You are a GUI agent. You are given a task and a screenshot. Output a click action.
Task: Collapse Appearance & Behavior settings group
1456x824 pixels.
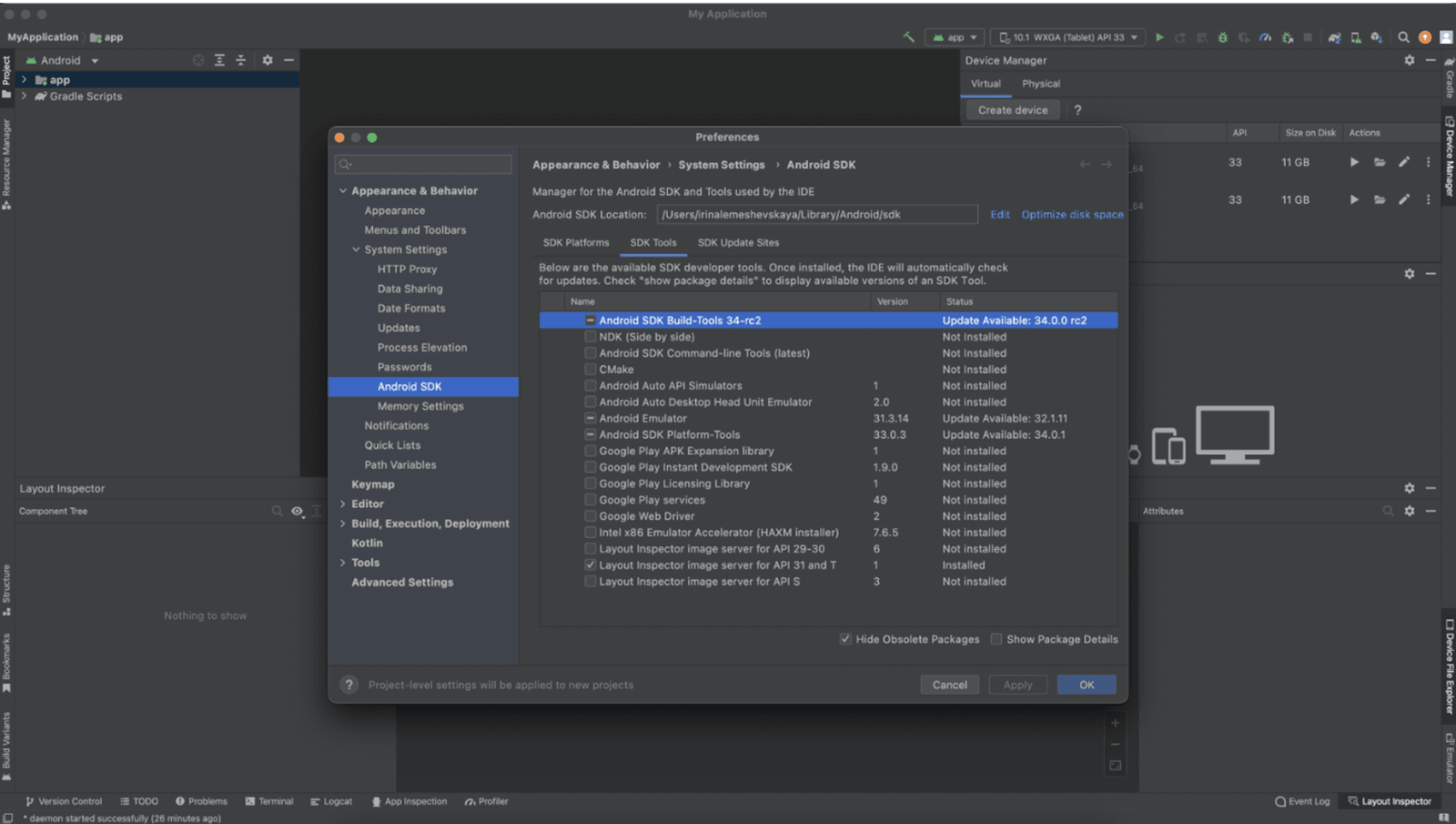[343, 191]
